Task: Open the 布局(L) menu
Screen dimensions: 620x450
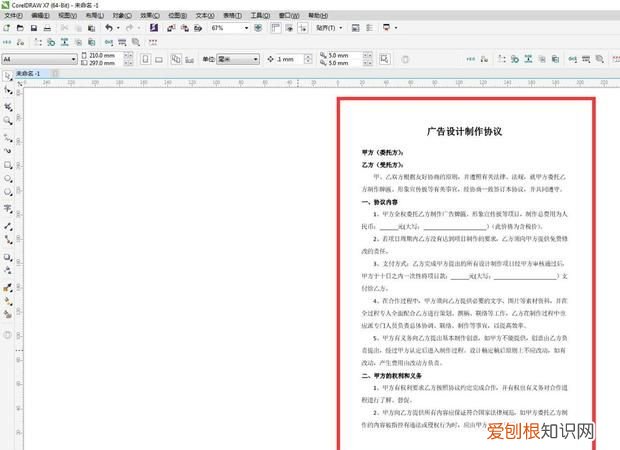Action: pyautogui.click(x=95, y=15)
